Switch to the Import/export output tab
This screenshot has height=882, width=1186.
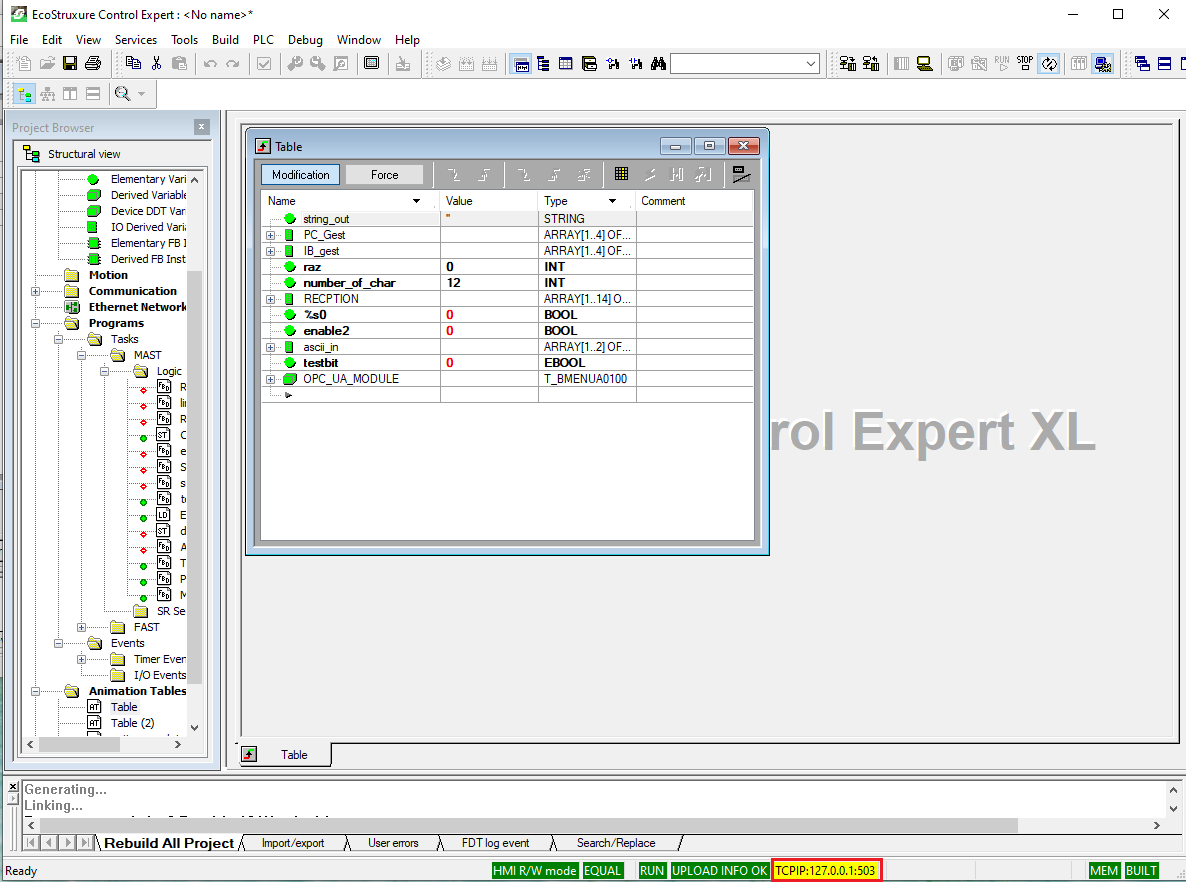(x=293, y=843)
